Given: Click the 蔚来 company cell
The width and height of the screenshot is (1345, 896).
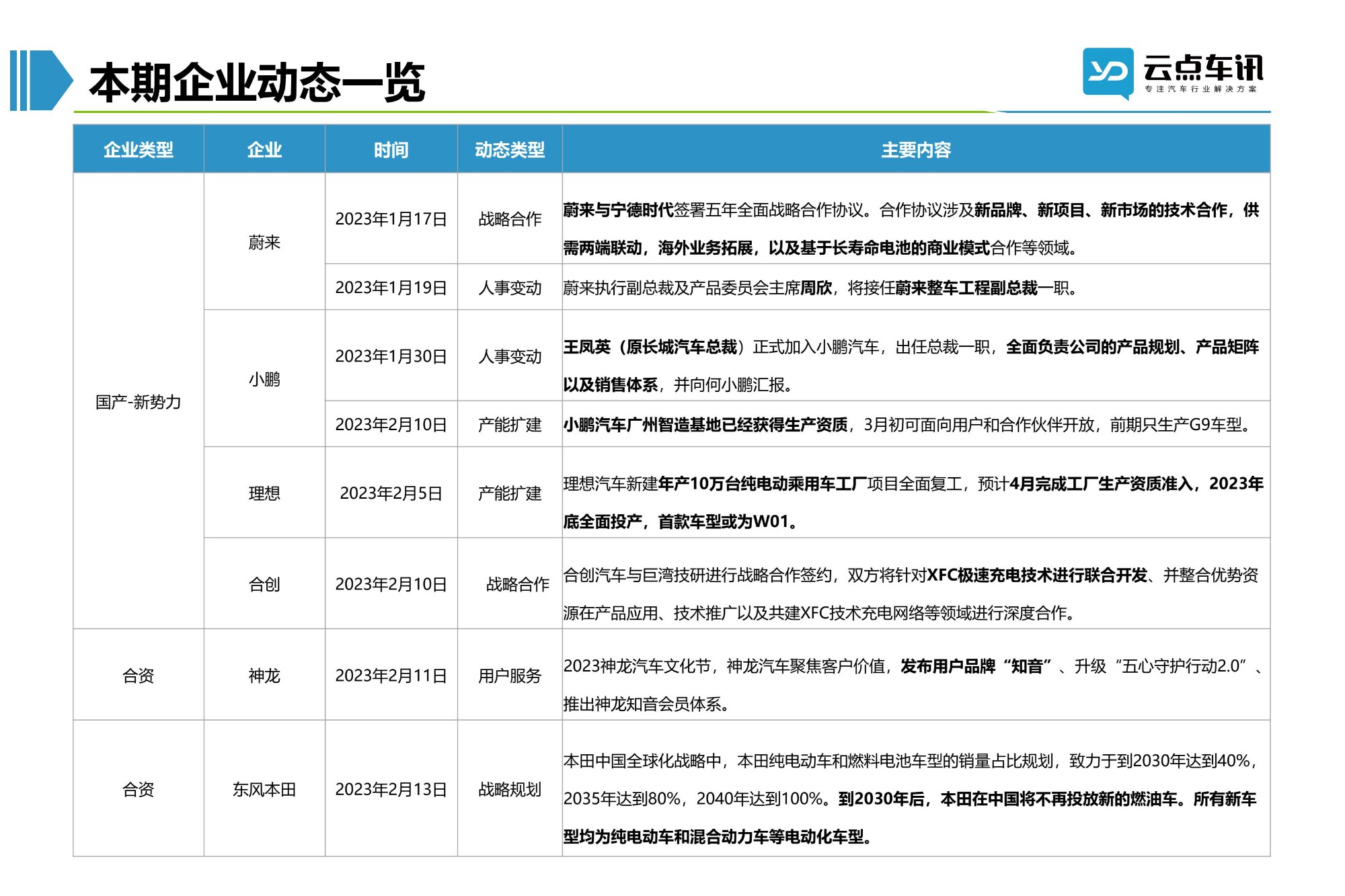Looking at the screenshot, I should (x=264, y=242).
